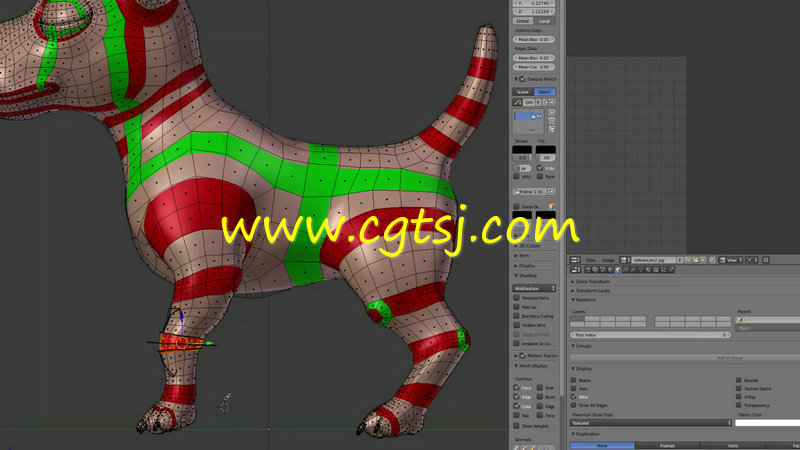Click the white Object Color swatch
The width and height of the screenshot is (800, 450).
click(x=767, y=423)
